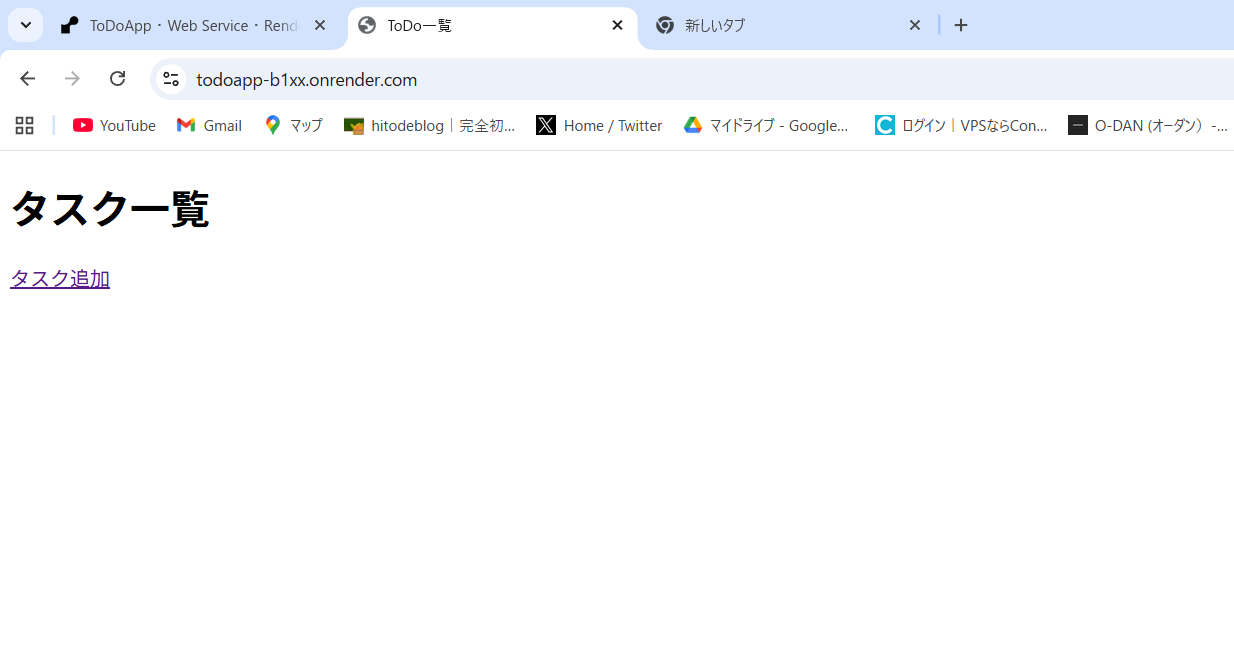Go back to previous page
Image resolution: width=1234 pixels, height=656 pixels.
pos(28,79)
